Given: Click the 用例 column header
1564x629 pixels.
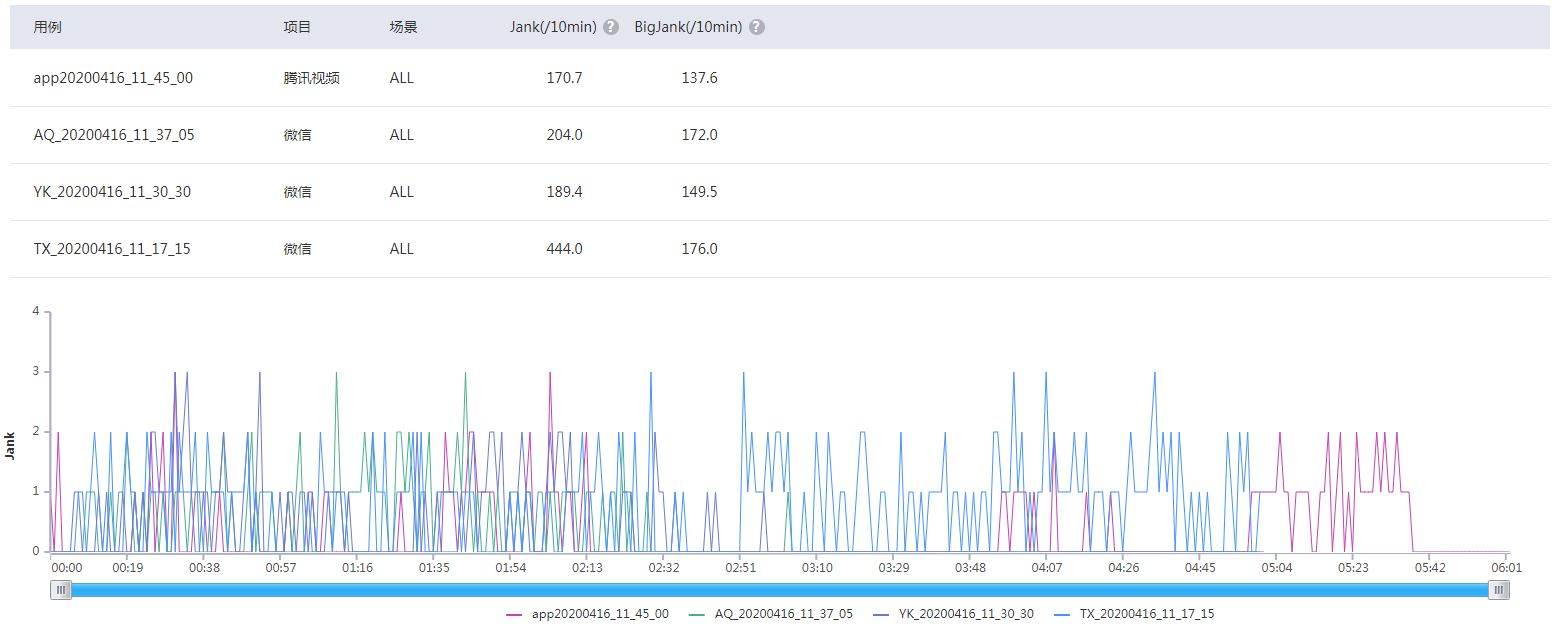Looking at the screenshot, I should 47,27.
